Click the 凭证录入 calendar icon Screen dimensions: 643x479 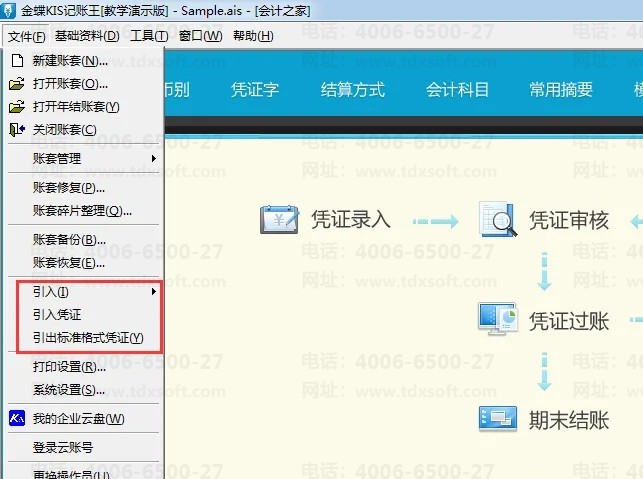pyautogui.click(x=279, y=219)
